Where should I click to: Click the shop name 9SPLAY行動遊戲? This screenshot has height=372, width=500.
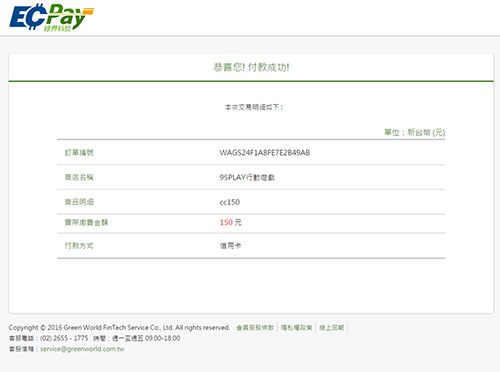coord(247,177)
